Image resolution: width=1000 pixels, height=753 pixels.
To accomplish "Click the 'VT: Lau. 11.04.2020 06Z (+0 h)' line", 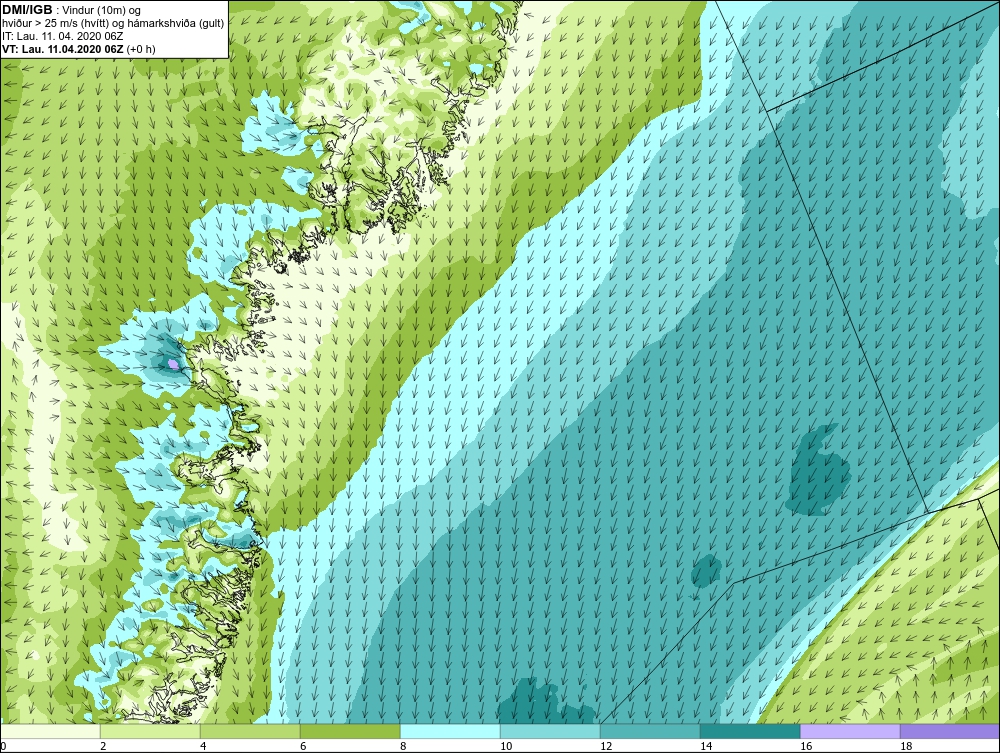I will tap(78, 48).
